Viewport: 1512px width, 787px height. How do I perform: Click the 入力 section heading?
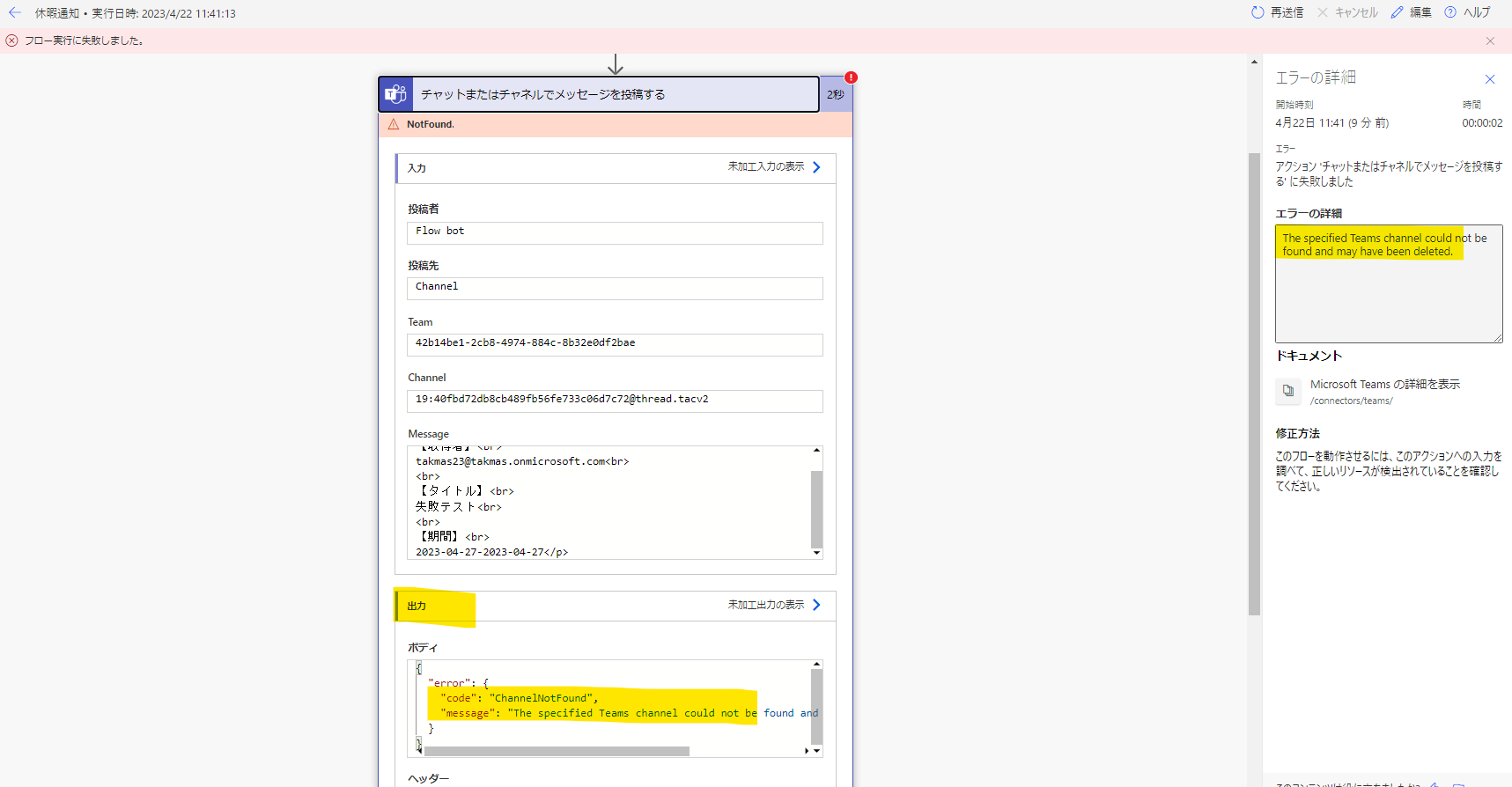click(417, 168)
